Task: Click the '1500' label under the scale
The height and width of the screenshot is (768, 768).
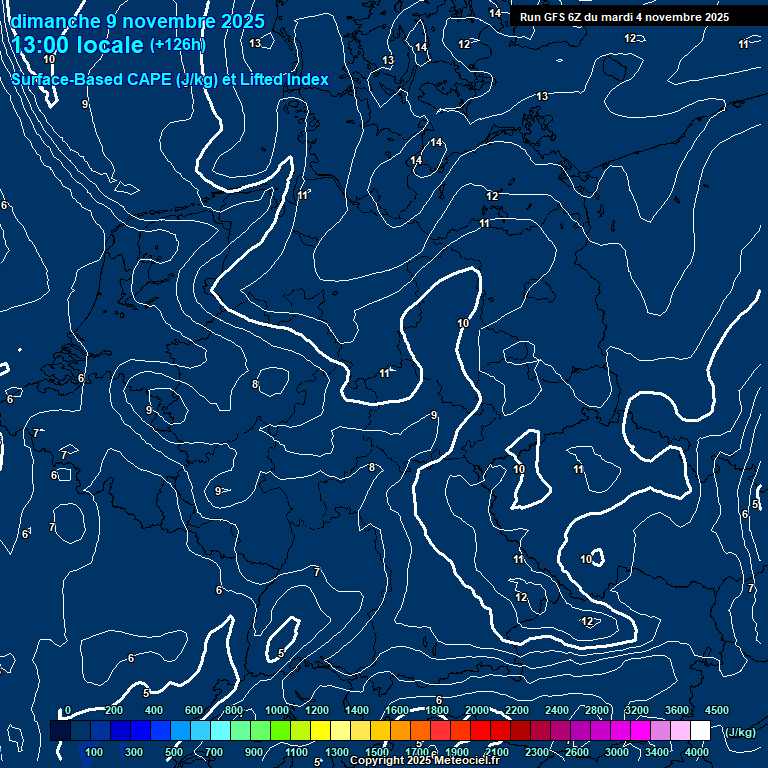Action: 377,752
